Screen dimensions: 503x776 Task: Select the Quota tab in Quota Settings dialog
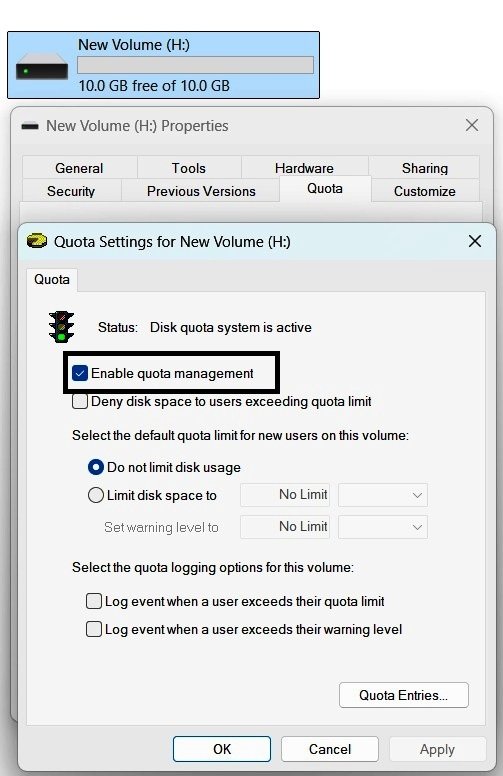(51, 280)
